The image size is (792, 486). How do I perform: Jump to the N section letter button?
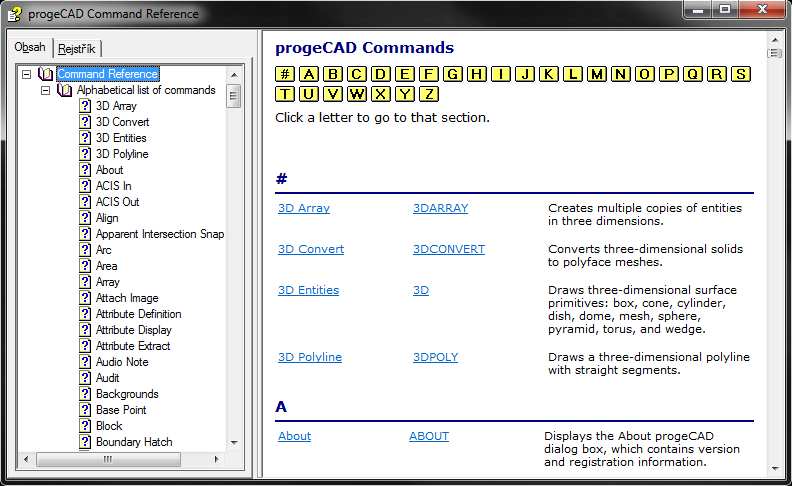click(621, 74)
